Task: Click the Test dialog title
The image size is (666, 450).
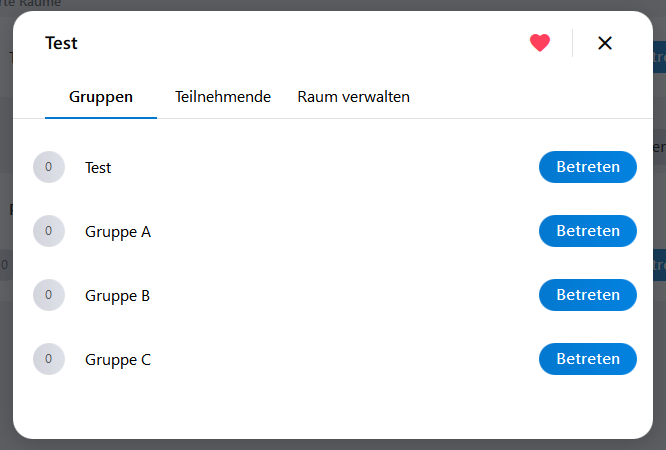Action: (x=62, y=43)
